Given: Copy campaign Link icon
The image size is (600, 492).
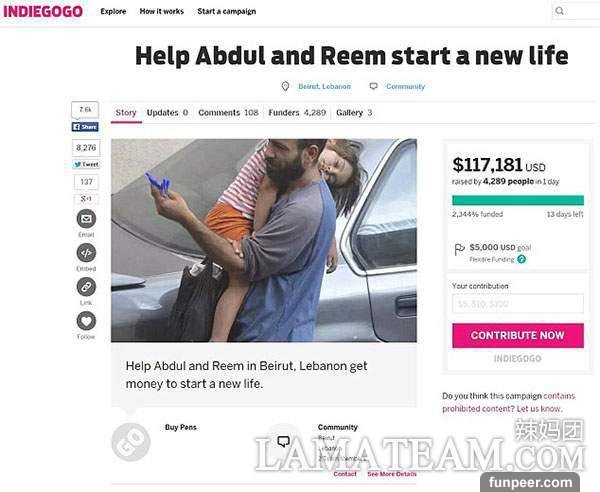Looking at the screenshot, I should click(x=86, y=287).
